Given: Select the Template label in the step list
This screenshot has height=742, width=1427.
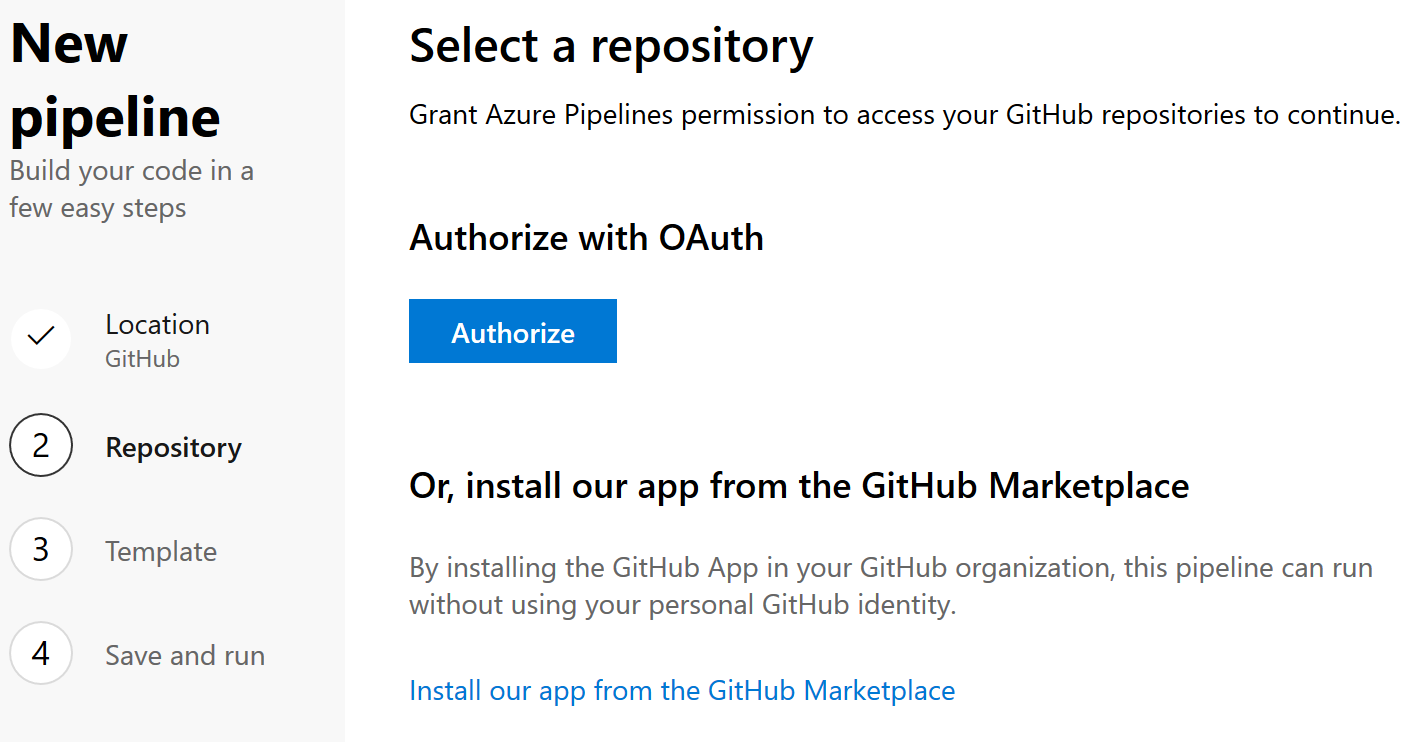Looking at the screenshot, I should click(160, 550).
